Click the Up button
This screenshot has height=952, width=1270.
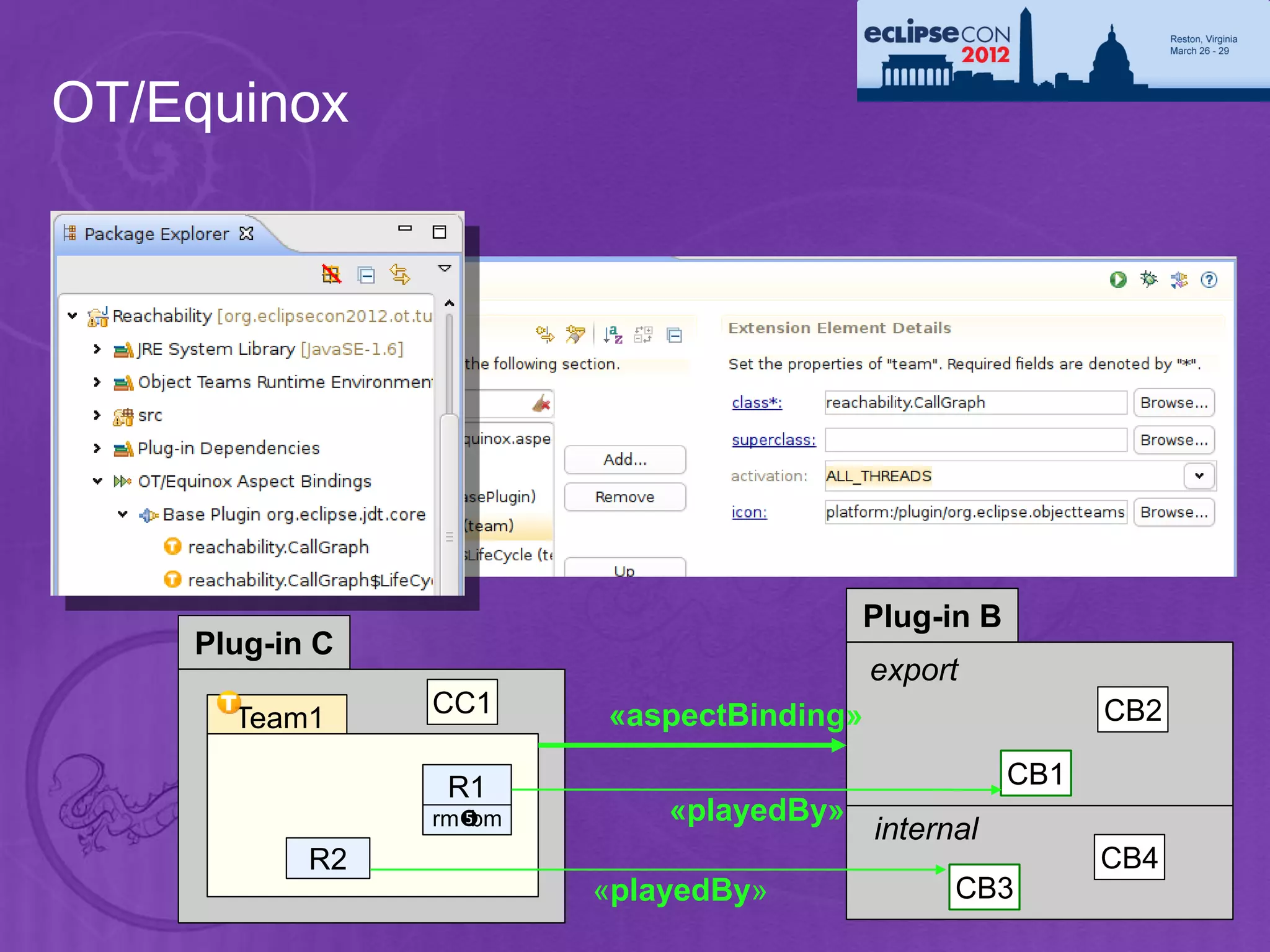coord(625,568)
